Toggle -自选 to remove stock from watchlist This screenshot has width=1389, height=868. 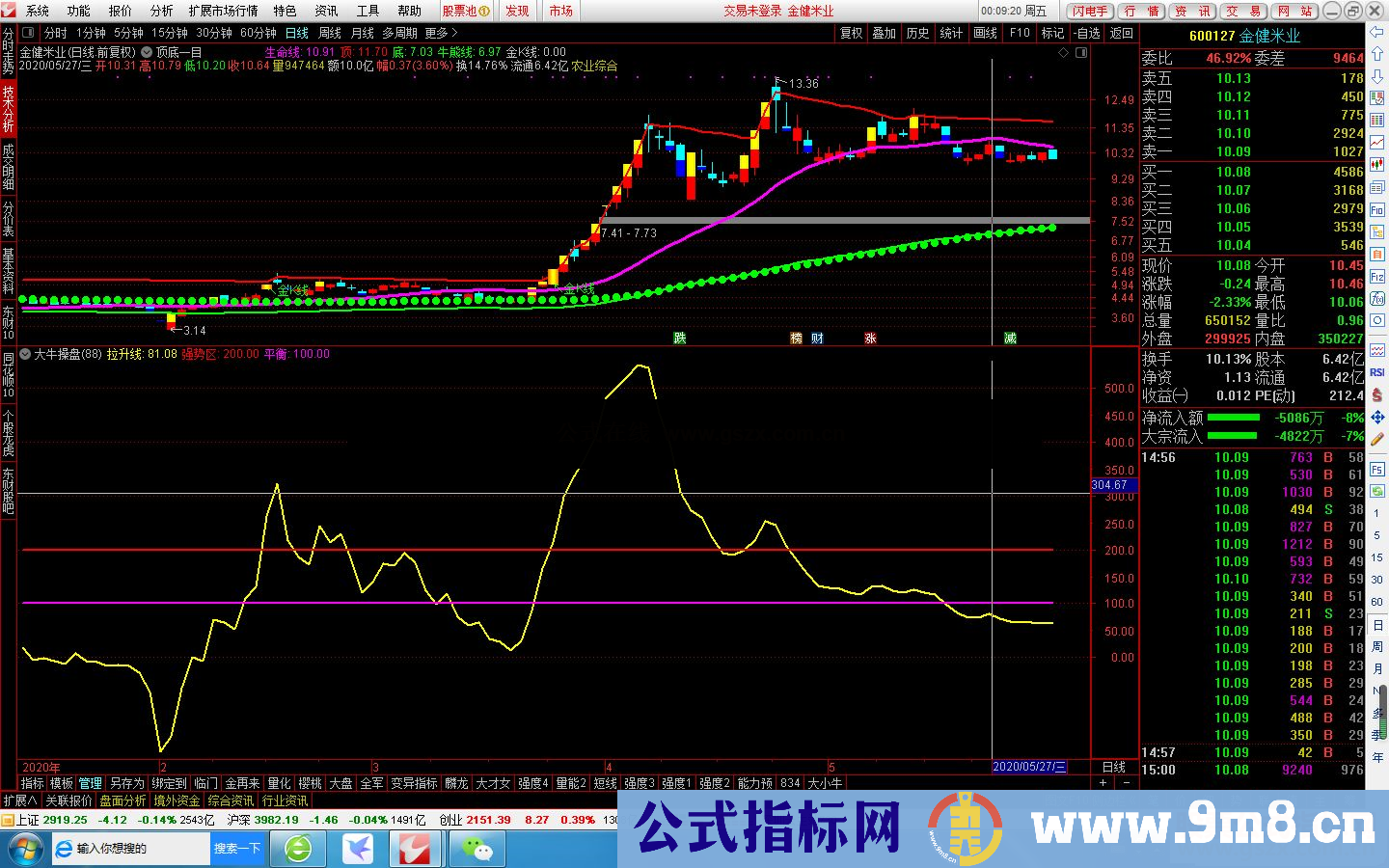pyautogui.click(x=1085, y=32)
